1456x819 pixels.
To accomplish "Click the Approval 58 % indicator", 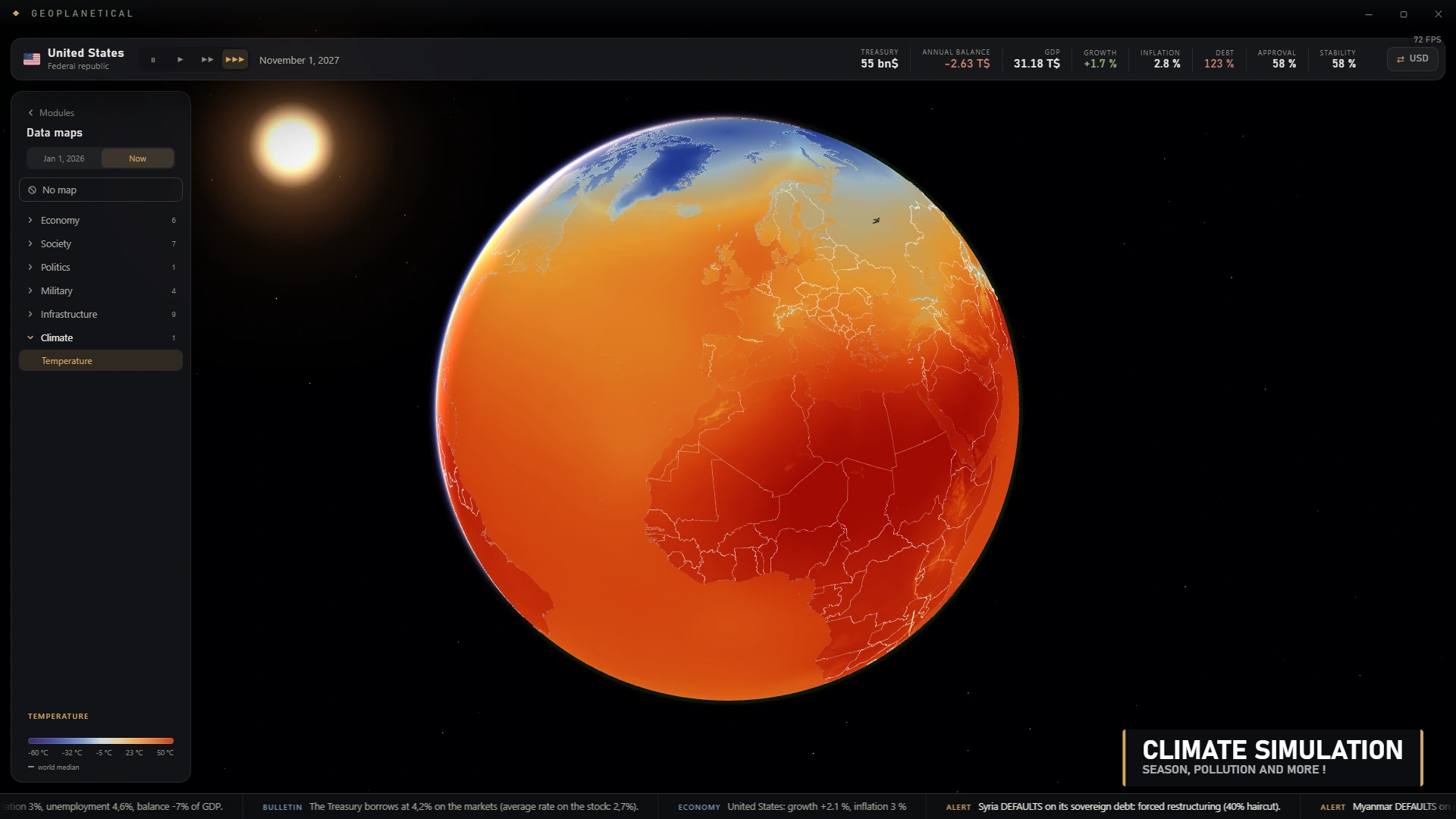I will (1277, 59).
